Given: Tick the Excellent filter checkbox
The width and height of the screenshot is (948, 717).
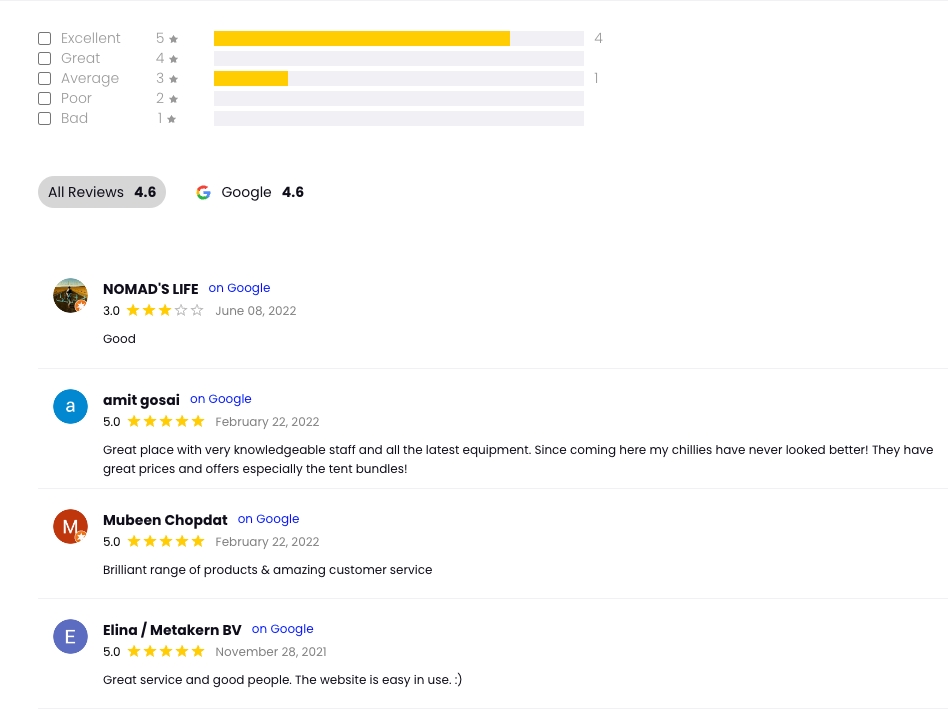Looking at the screenshot, I should coord(44,39).
